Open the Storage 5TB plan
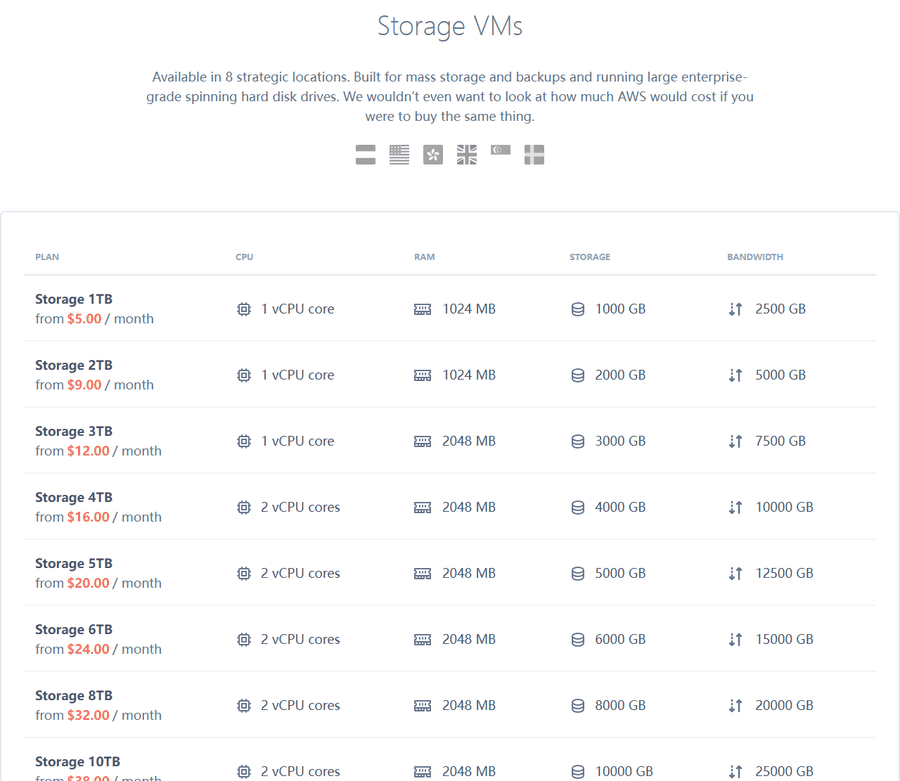Image resolution: width=900 pixels, height=781 pixels. [x=73, y=564]
